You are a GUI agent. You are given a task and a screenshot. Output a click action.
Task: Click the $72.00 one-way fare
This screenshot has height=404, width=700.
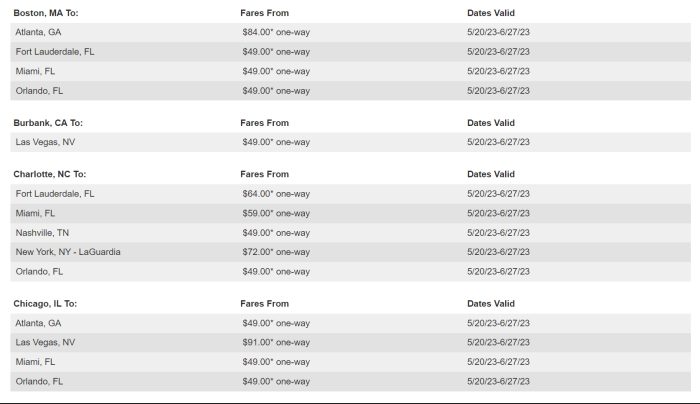(x=276, y=252)
